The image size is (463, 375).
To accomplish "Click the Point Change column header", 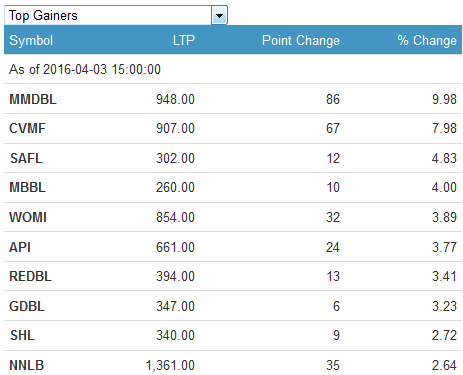I will [x=301, y=41].
